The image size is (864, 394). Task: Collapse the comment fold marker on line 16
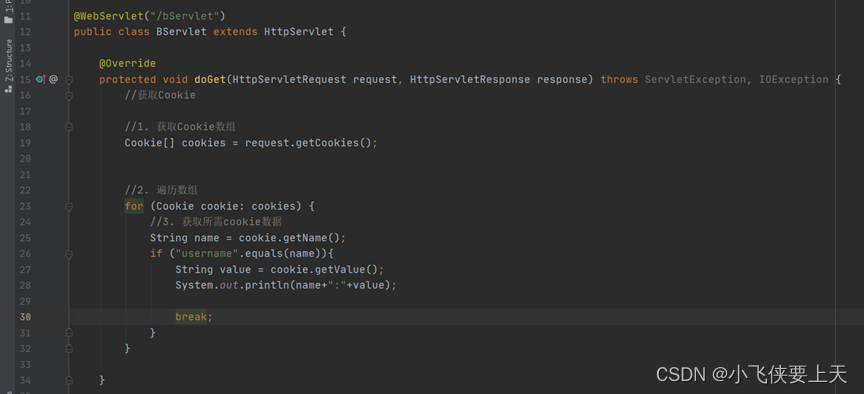tap(69, 96)
